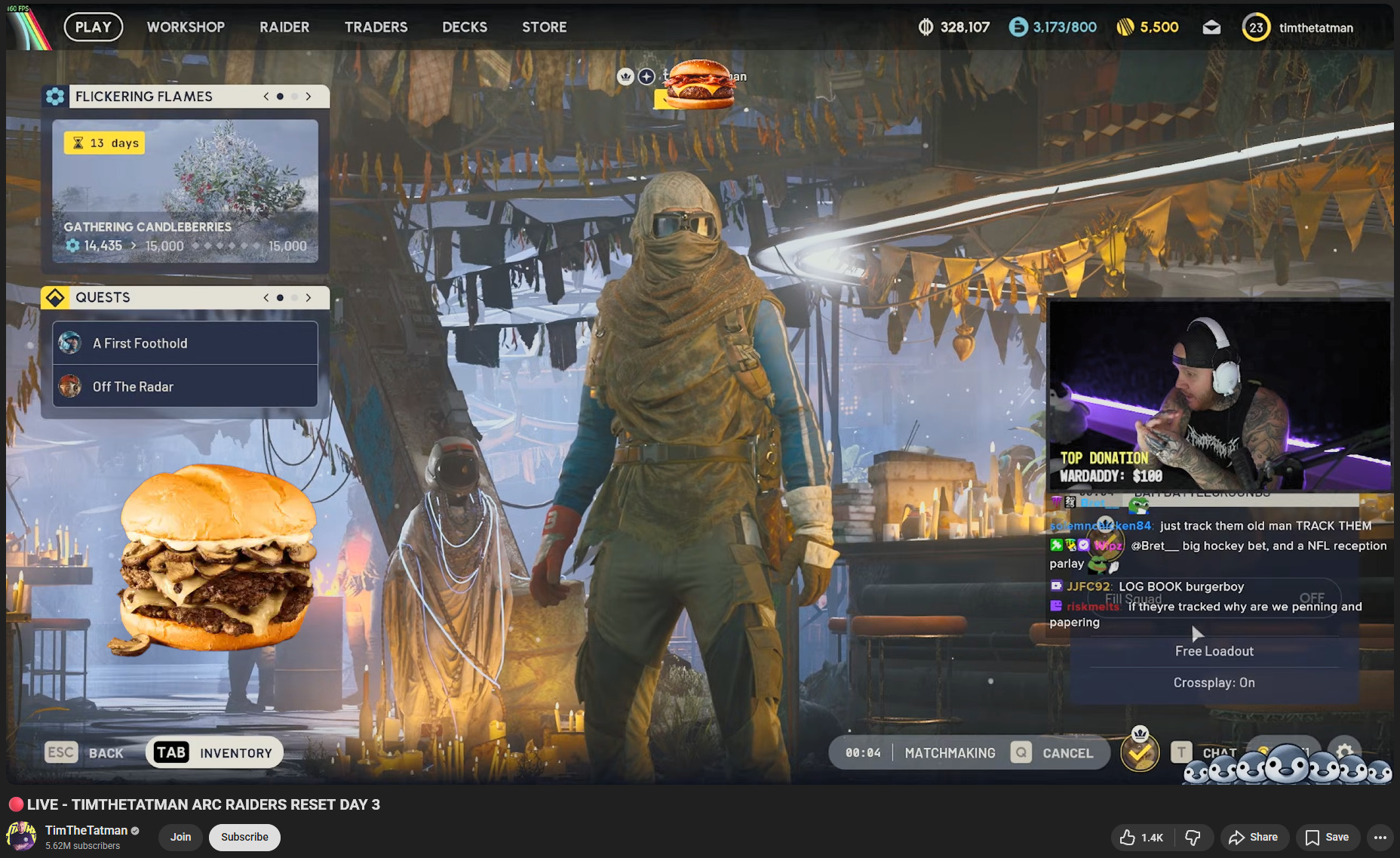Click the streamer webcam overlay
The height and width of the screenshot is (858, 1400).
point(1220,396)
